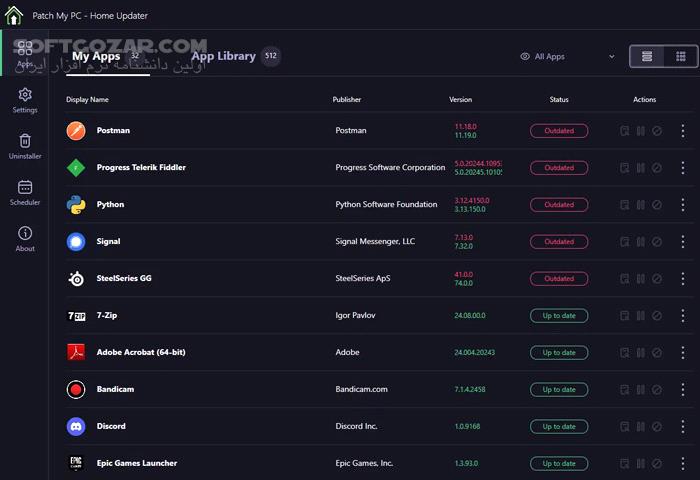The height and width of the screenshot is (480, 700).
Task: Open the About page
Action: point(25,239)
